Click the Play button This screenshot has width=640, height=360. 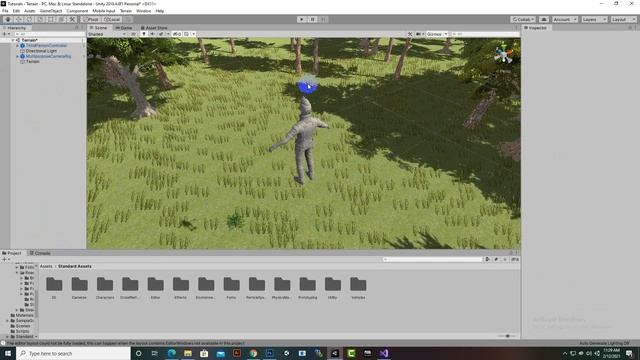click(x=302, y=19)
